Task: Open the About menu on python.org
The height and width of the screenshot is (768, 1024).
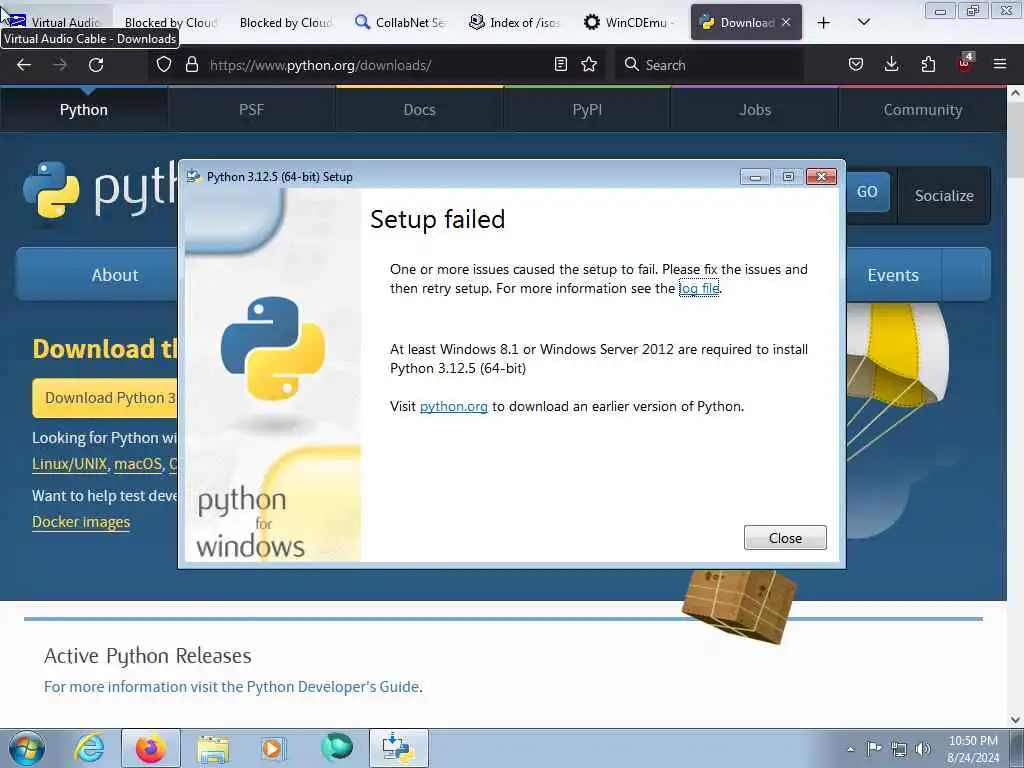Action: 98,275
